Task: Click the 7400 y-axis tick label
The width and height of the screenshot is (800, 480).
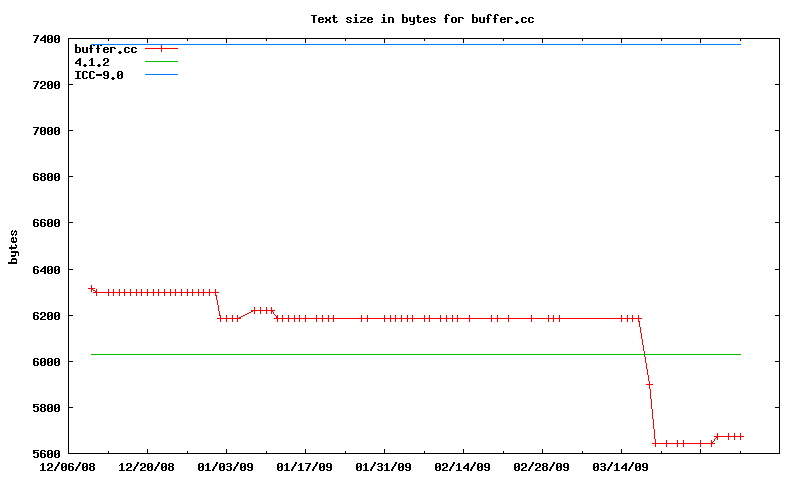Action: click(x=47, y=39)
